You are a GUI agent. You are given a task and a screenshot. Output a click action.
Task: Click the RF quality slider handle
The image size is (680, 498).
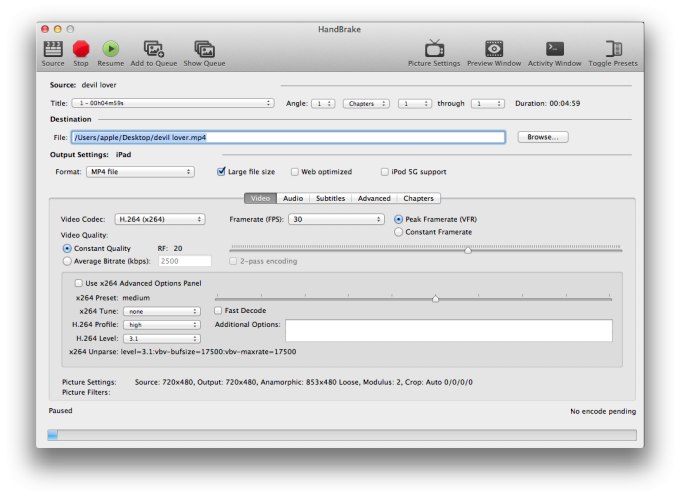[x=468, y=250]
